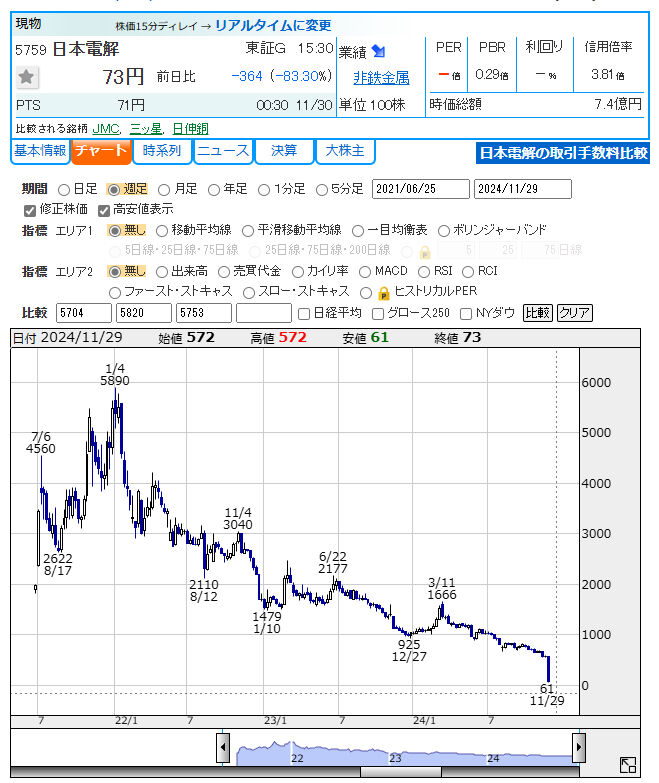Click the 1/4 5890 high label
The height and width of the screenshot is (783, 659).
115,375
